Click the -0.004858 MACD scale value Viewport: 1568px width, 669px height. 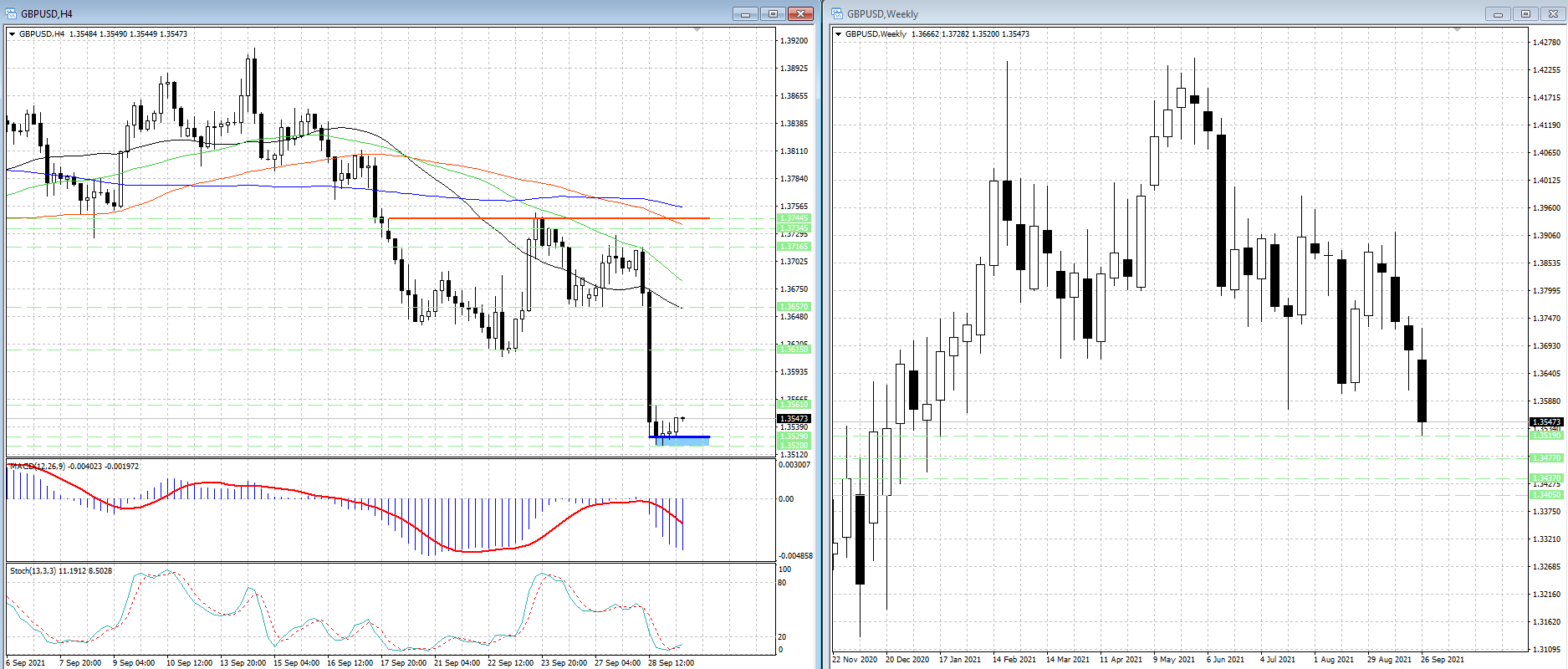[x=795, y=555]
